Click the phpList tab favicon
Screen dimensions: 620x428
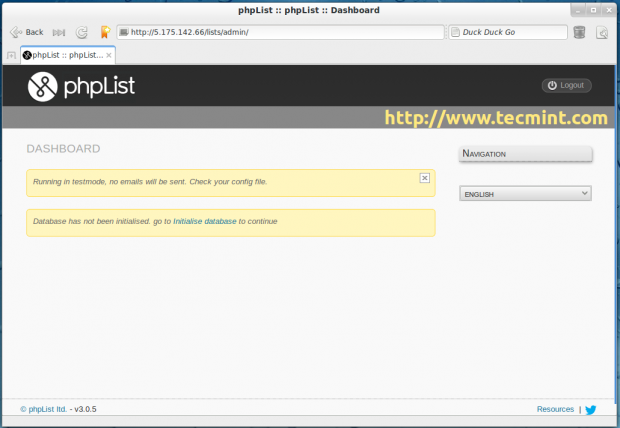(x=27, y=55)
